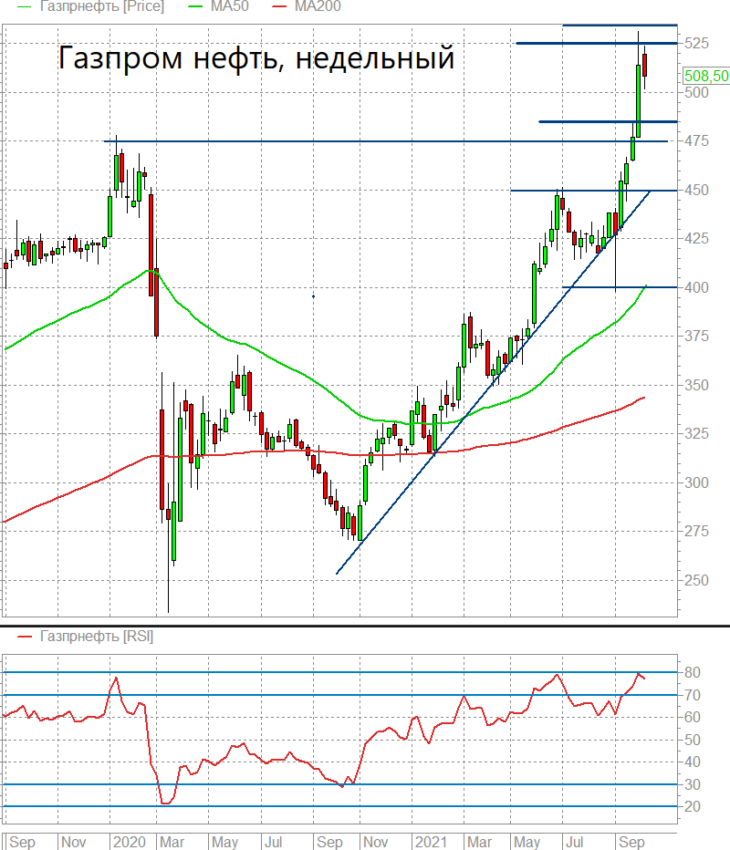Click the Nov label before 2021
The height and width of the screenshot is (850, 730).
click(x=375, y=842)
